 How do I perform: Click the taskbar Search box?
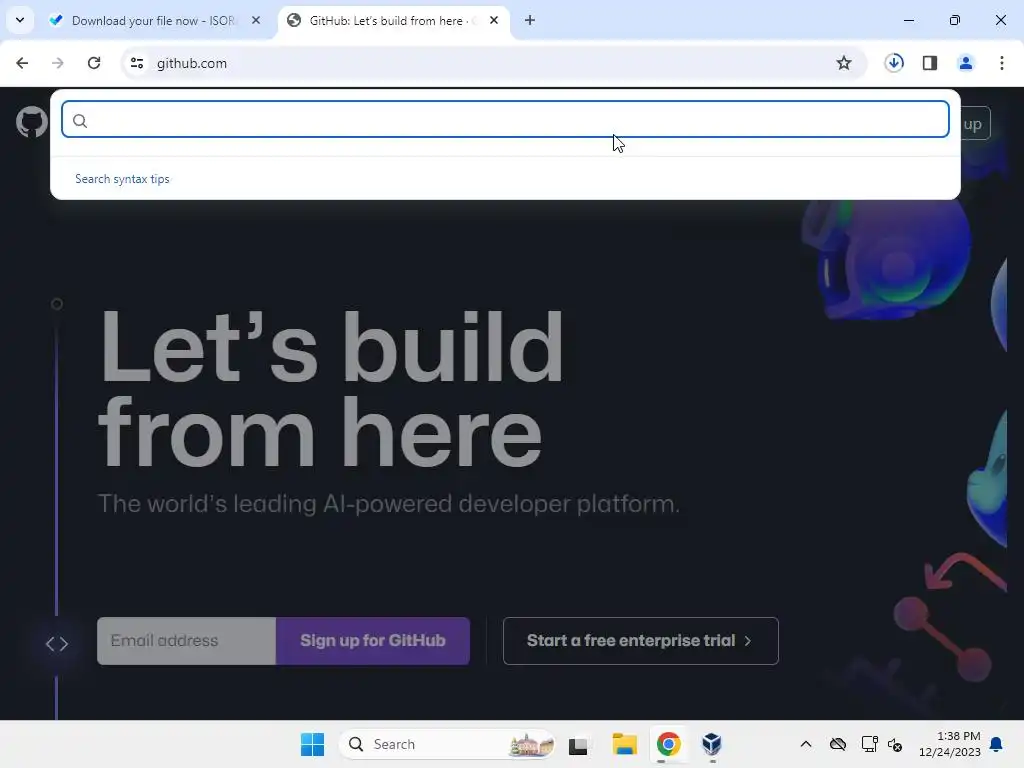click(447, 744)
